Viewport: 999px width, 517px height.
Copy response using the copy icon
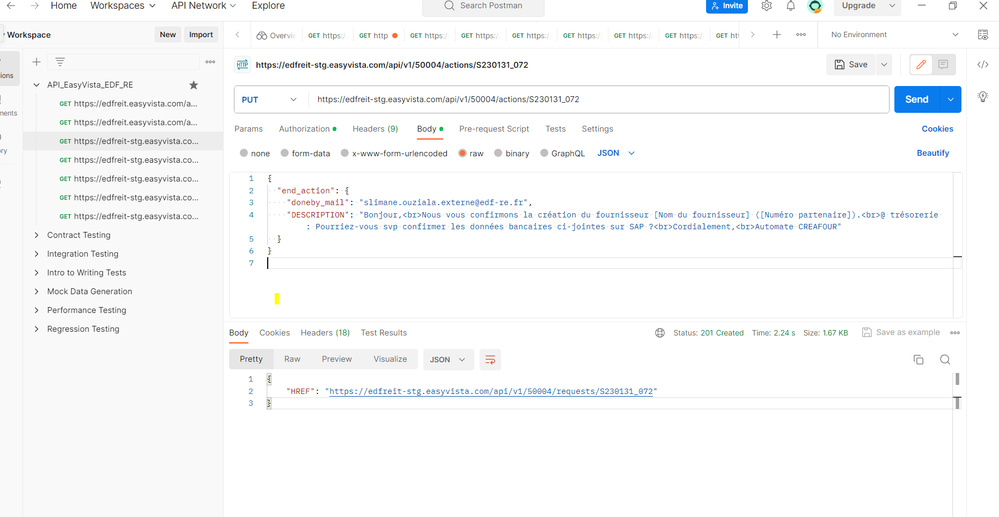918,359
